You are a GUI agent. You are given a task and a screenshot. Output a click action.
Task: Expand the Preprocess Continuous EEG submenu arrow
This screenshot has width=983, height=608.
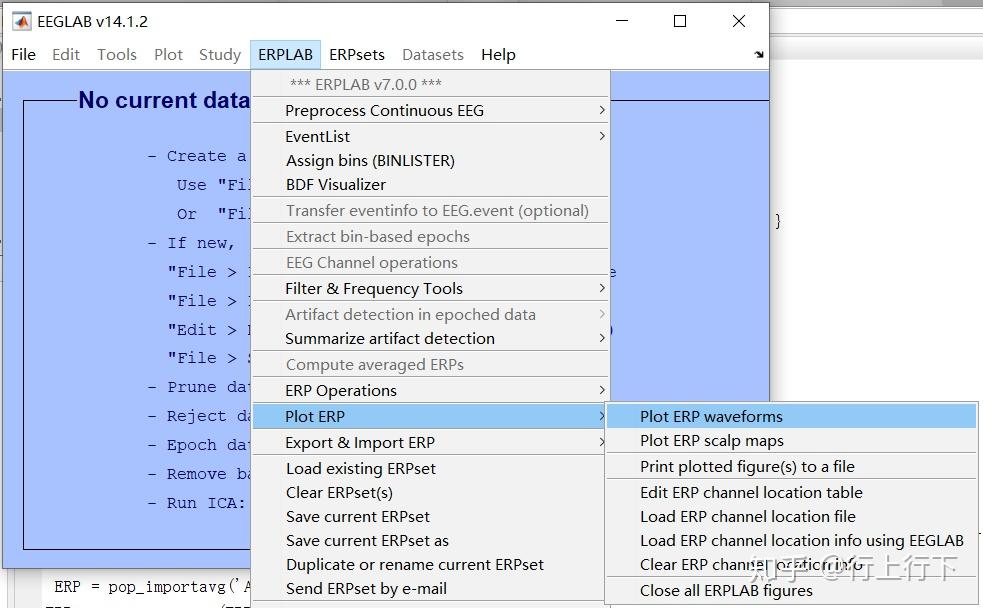[x=602, y=110]
